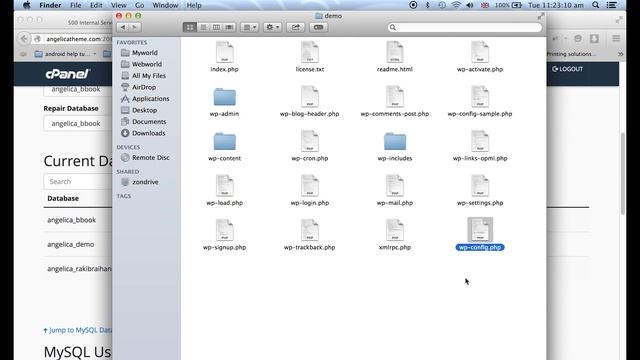Open Notification Center in menu bar

point(611,5)
